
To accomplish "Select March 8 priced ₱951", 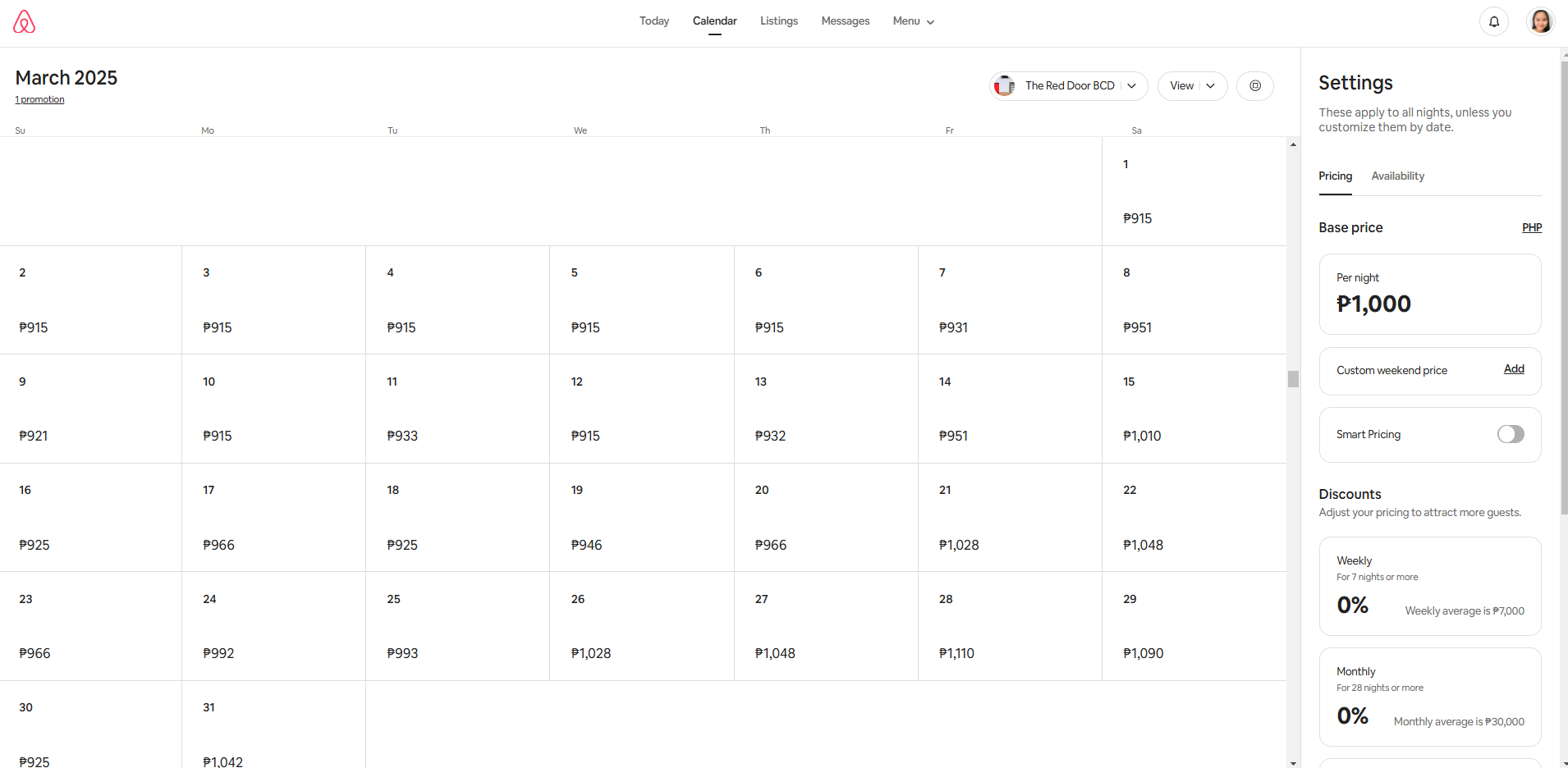I will click(x=1194, y=300).
